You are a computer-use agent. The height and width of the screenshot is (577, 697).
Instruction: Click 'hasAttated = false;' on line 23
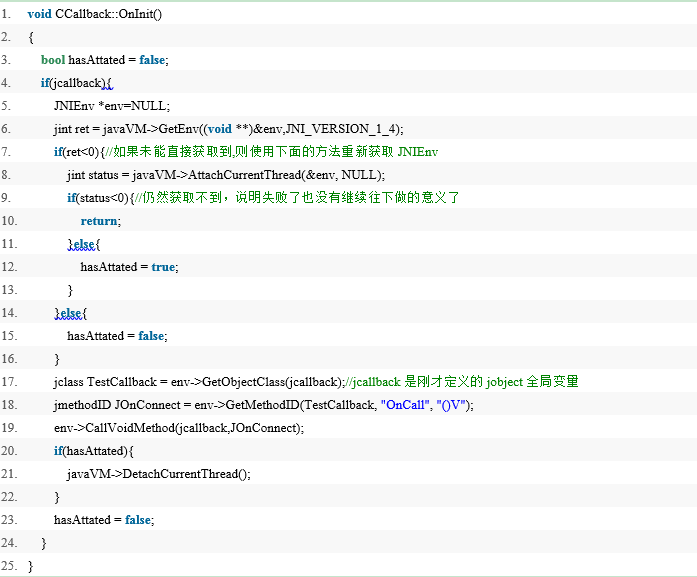pyautogui.click(x=104, y=520)
